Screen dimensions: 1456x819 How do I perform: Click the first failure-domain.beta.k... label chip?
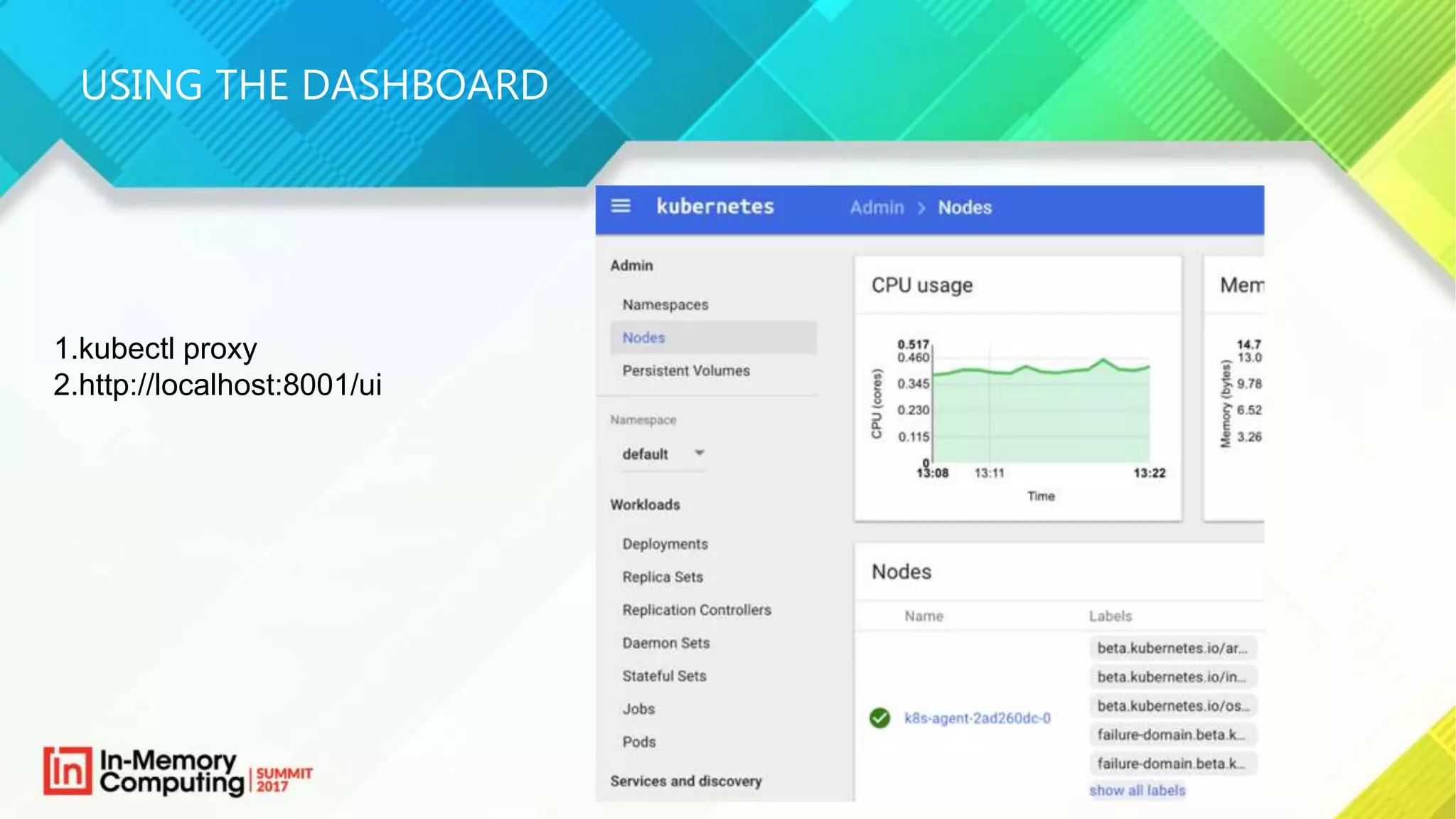[1172, 734]
